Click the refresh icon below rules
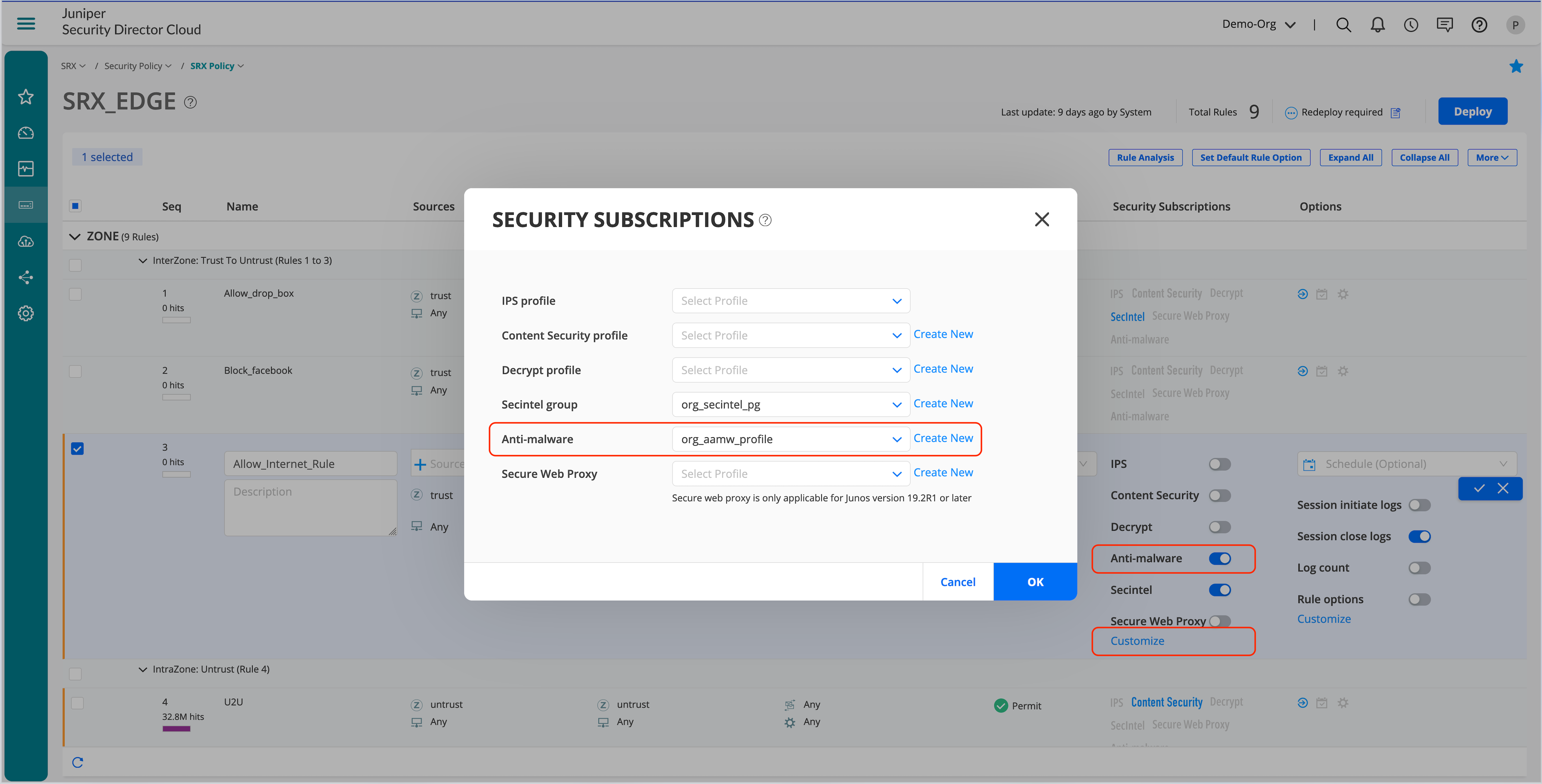Viewport: 1542px width, 784px height. [x=78, y=762]
